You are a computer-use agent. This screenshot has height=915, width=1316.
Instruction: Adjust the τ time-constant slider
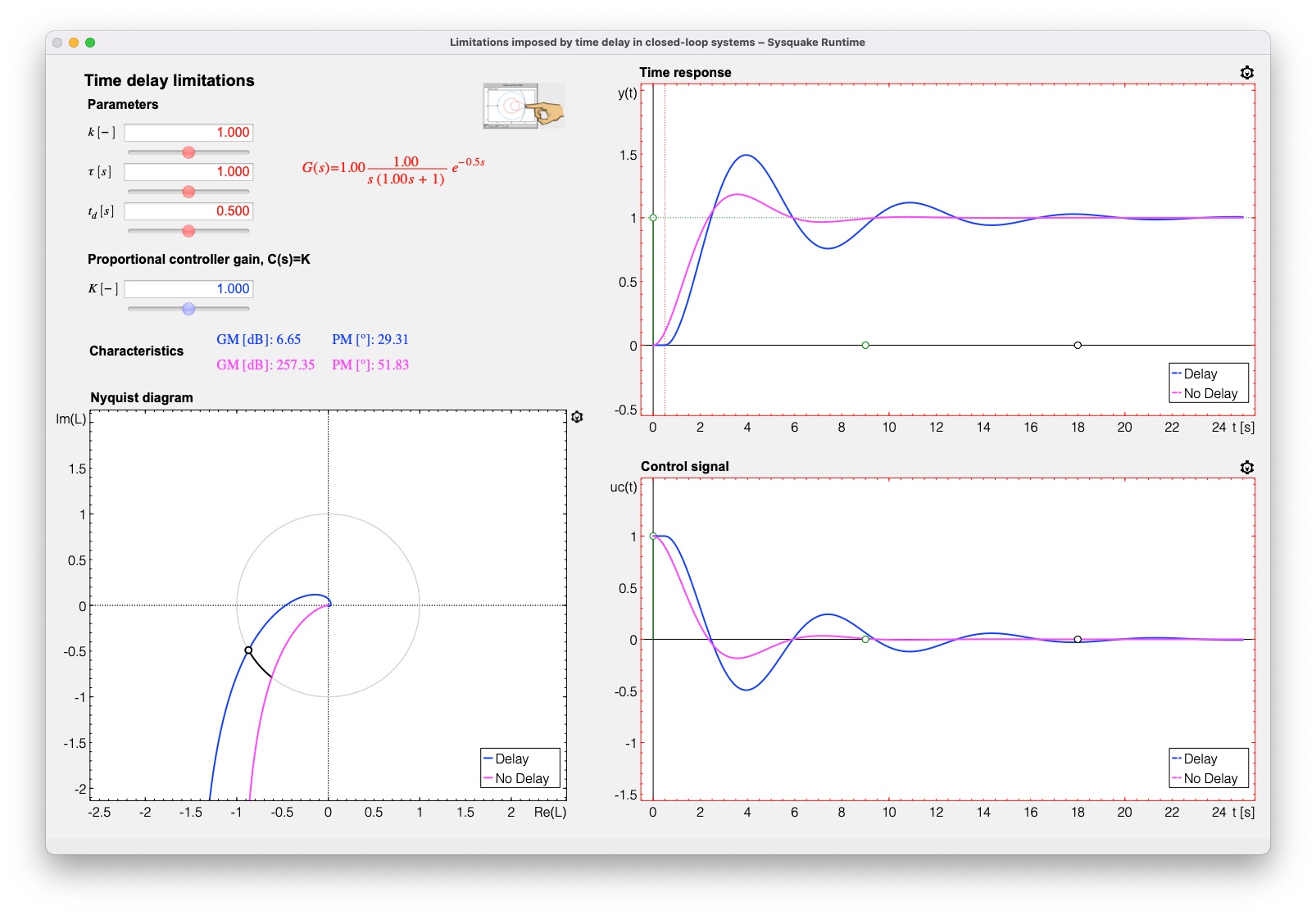188,192
